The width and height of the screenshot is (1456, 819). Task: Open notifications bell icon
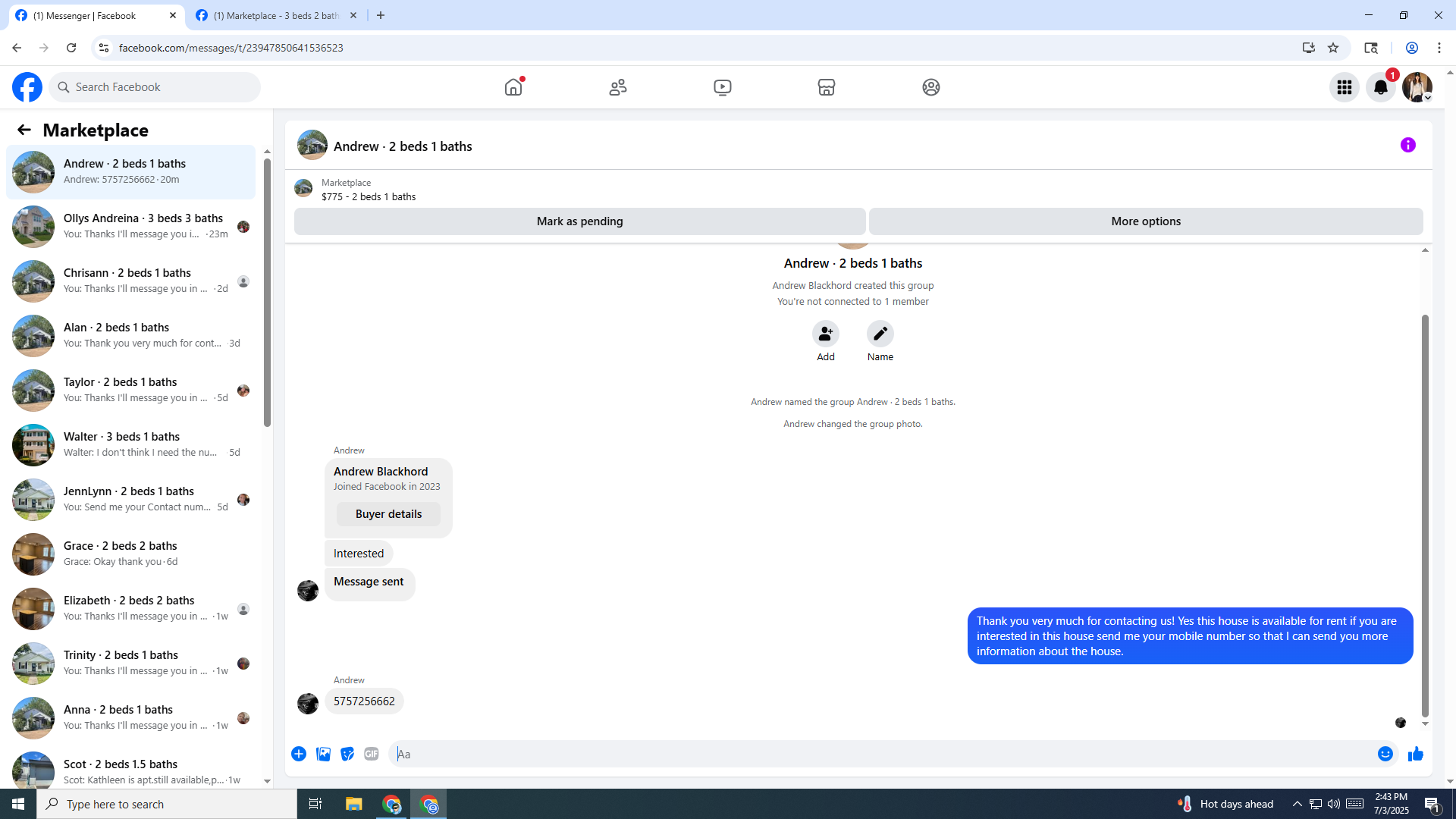[x=1380, y=87]
